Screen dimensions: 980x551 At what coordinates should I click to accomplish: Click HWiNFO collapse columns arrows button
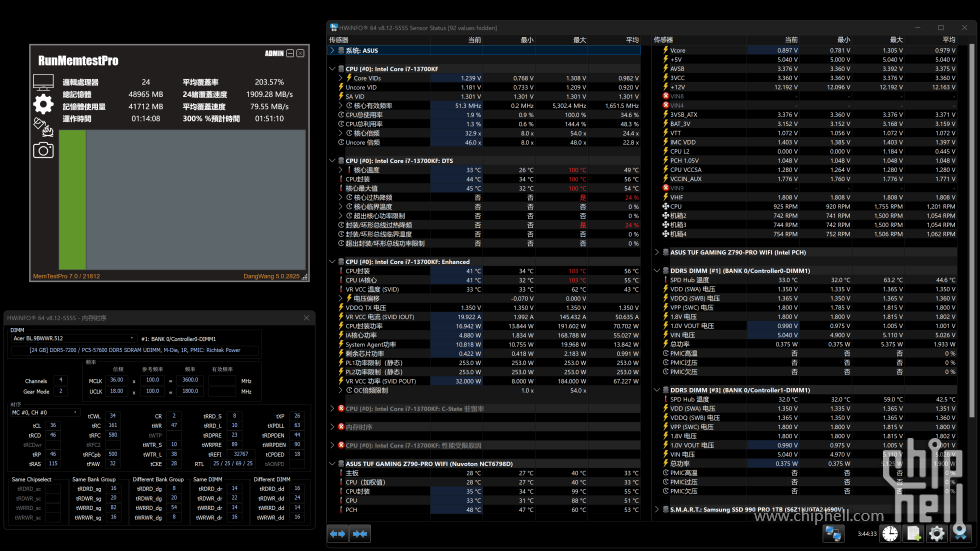(x=360, y=534)
